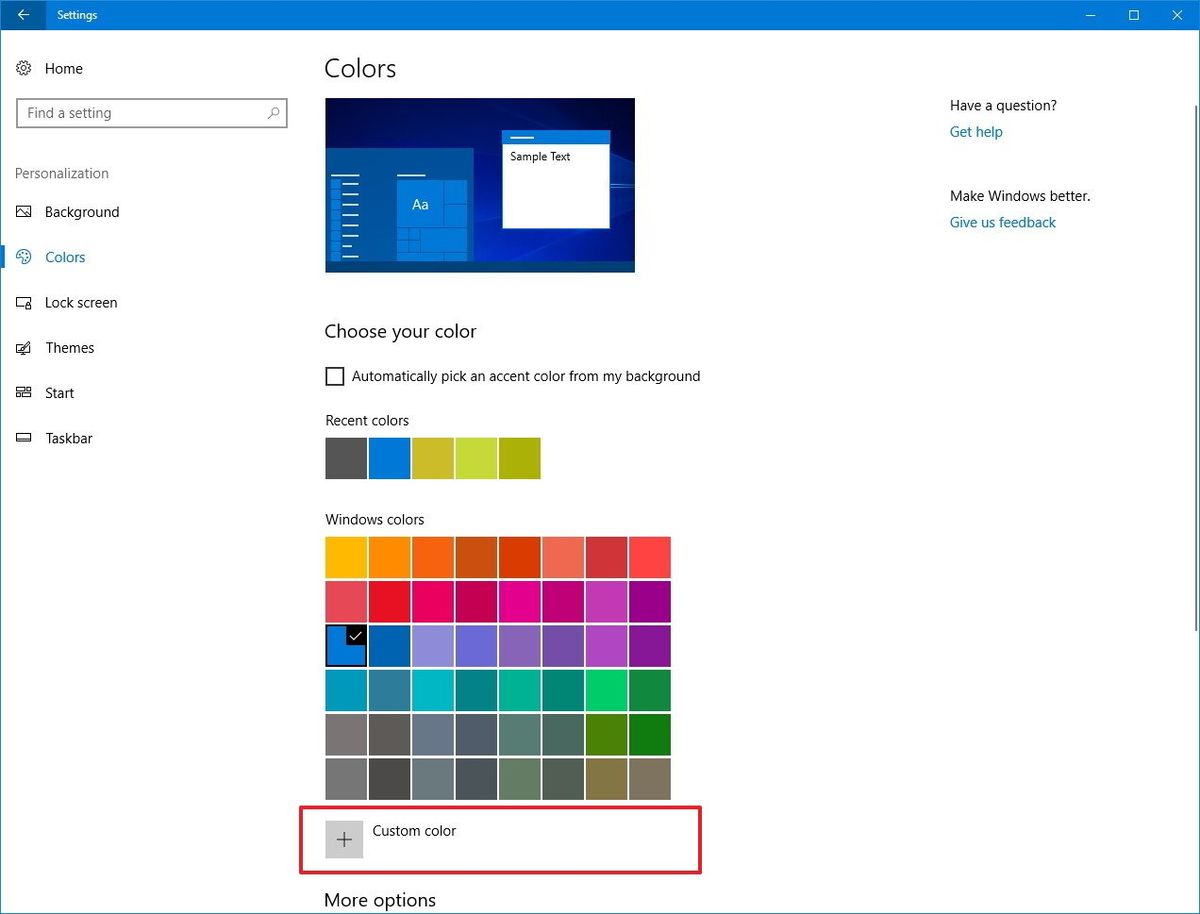Click the Recent colors label

click(367, 421)
